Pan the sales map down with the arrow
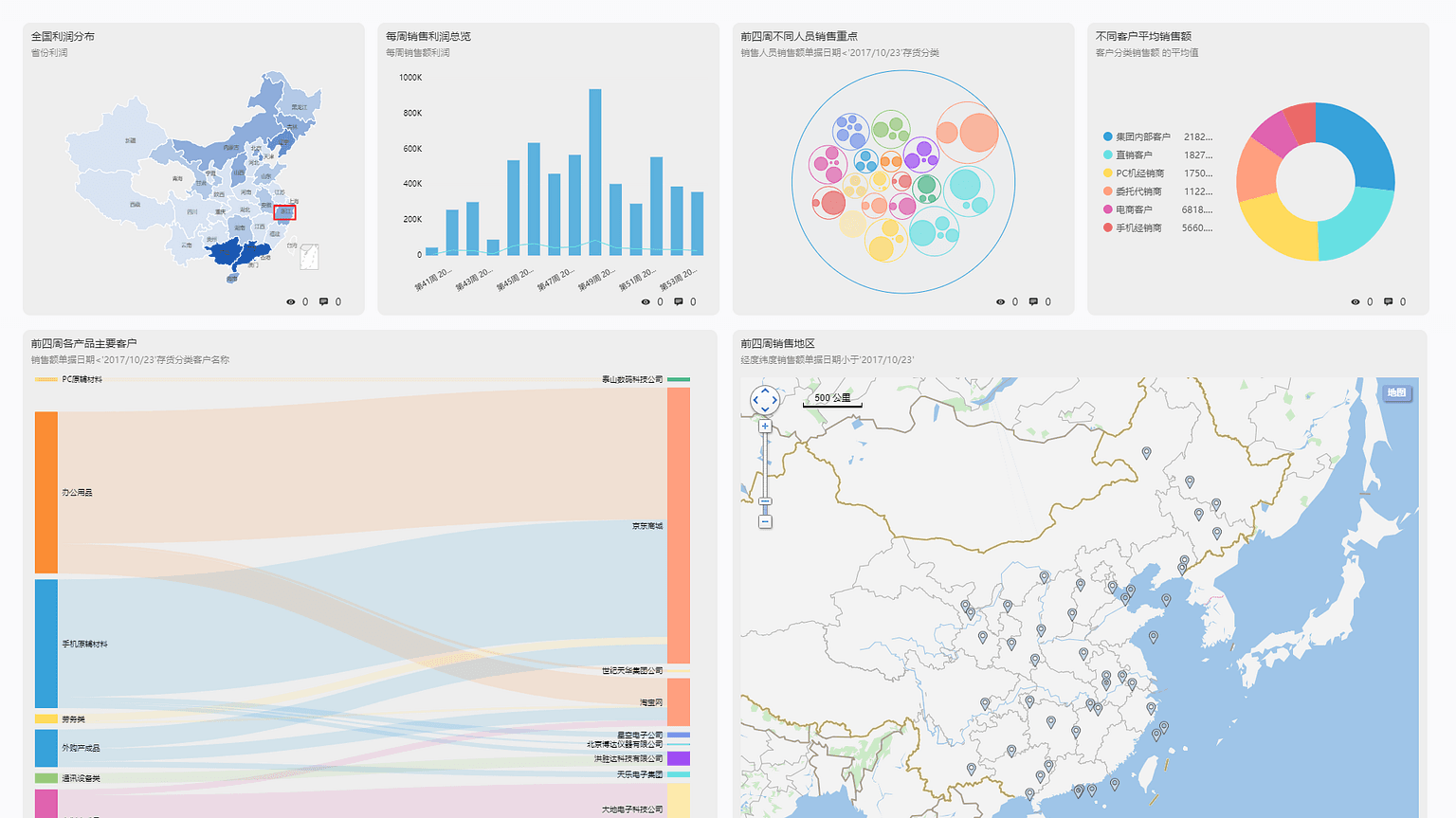The image size is (1456, 818). pos(765,409)
